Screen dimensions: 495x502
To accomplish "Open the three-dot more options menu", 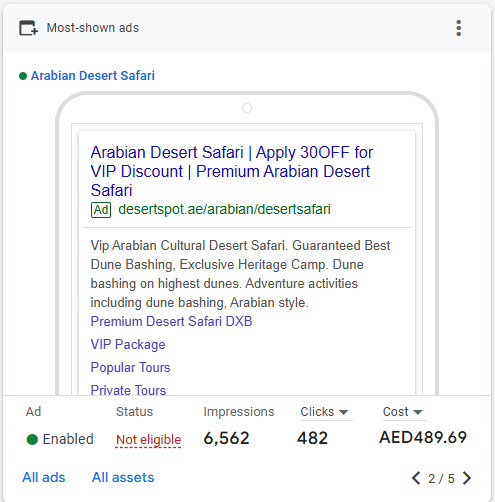I will [x=459, y=28].
